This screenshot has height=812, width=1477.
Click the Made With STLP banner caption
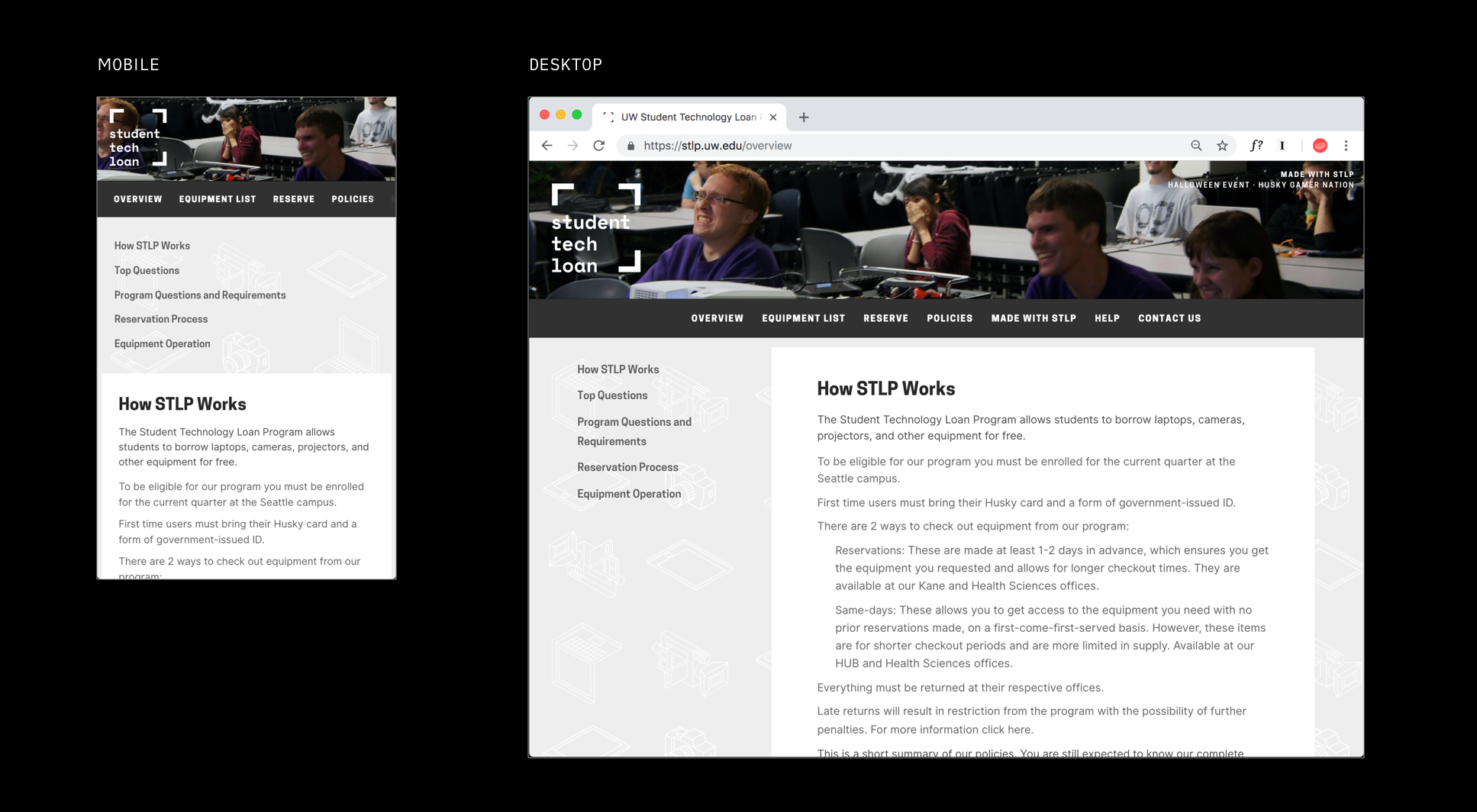(1317, 175)
